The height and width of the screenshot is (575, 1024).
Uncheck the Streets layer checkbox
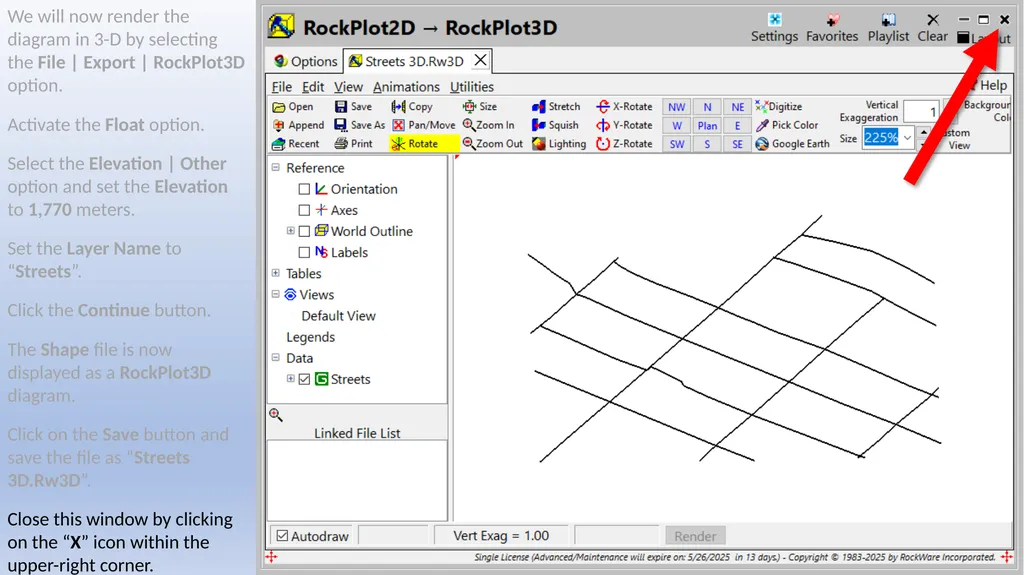304,379
